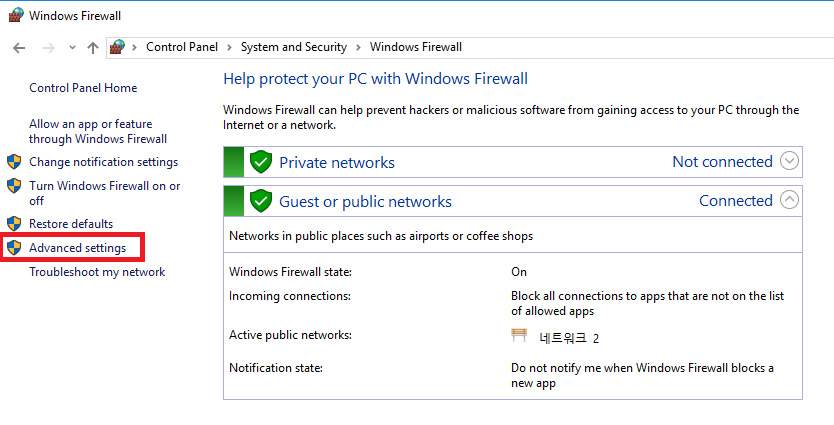Click the Windows Firewall breadcrumb segment
The image size is (834, 425).
pyautogui.click(x=415, y=47)
